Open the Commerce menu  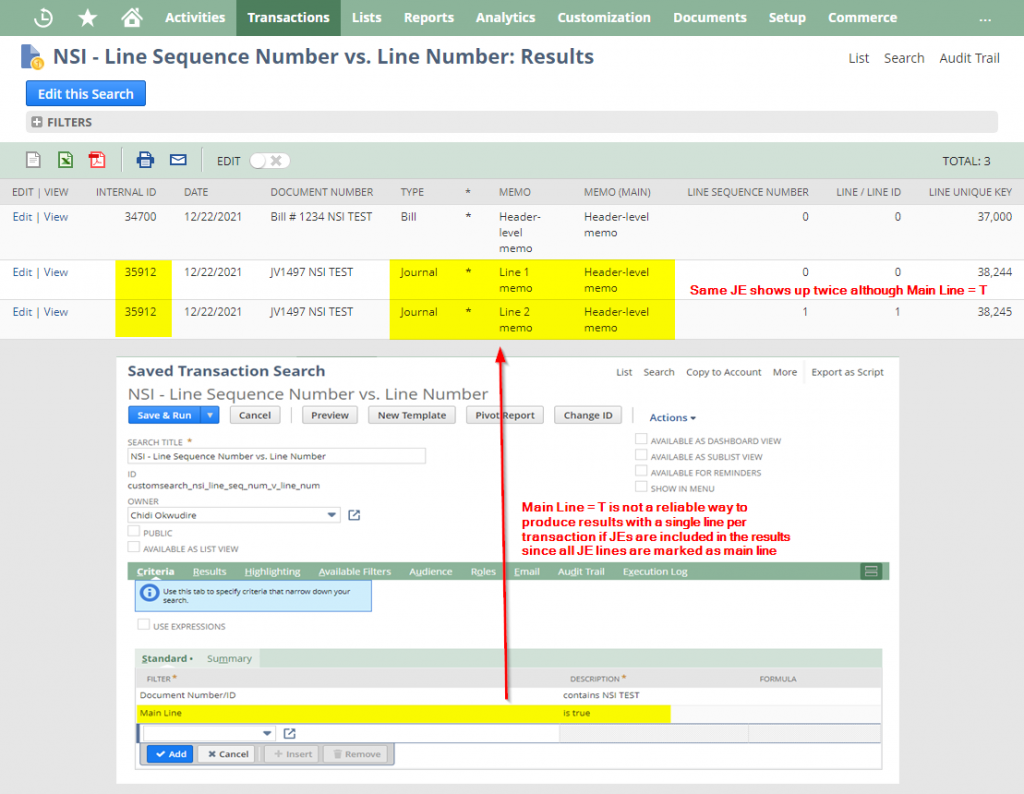(x=863, y=18)
